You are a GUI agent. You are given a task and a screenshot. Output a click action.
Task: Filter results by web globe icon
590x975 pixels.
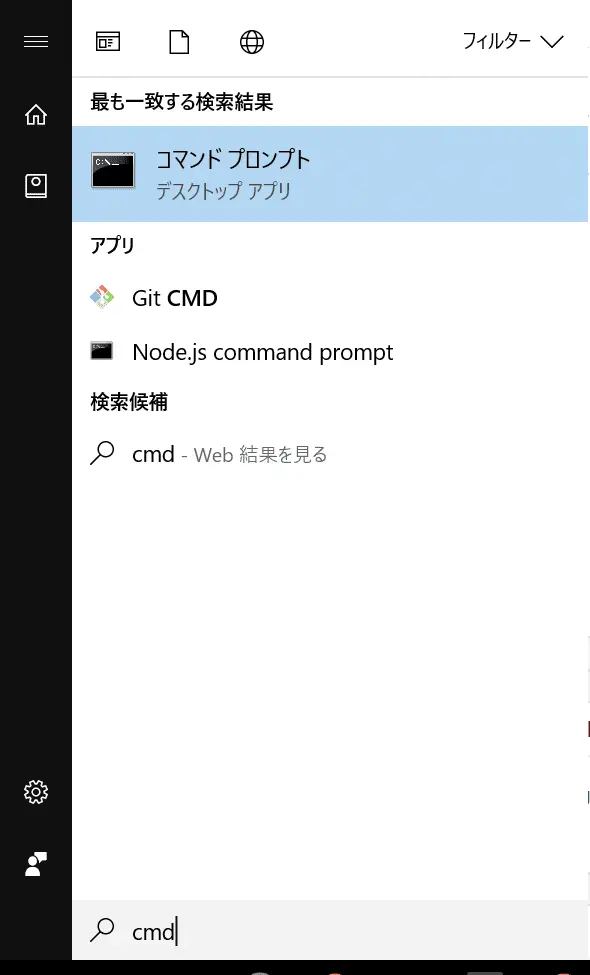(x=252, y=42)
